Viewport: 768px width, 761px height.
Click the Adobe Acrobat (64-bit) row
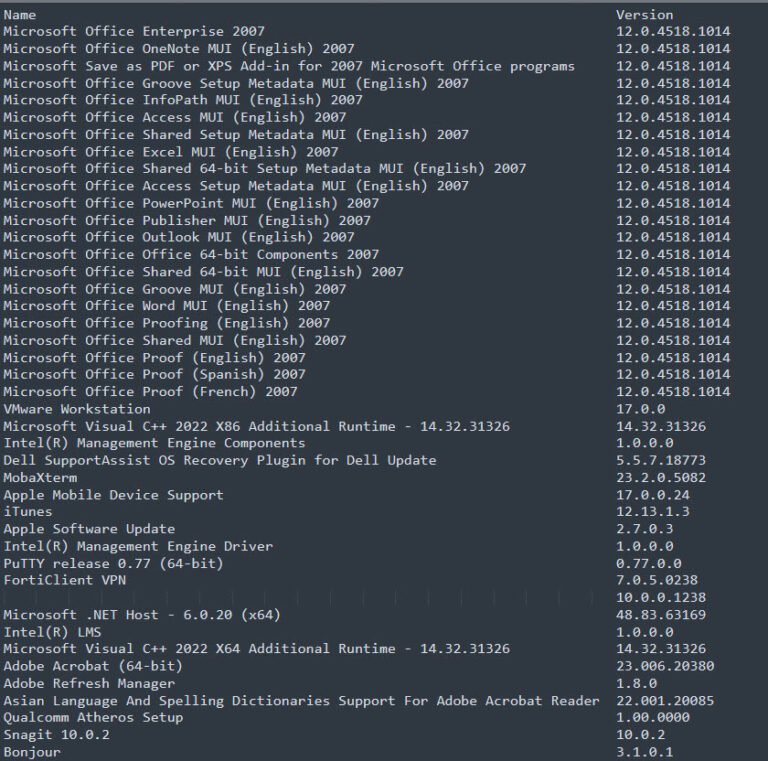click(93, 666)
